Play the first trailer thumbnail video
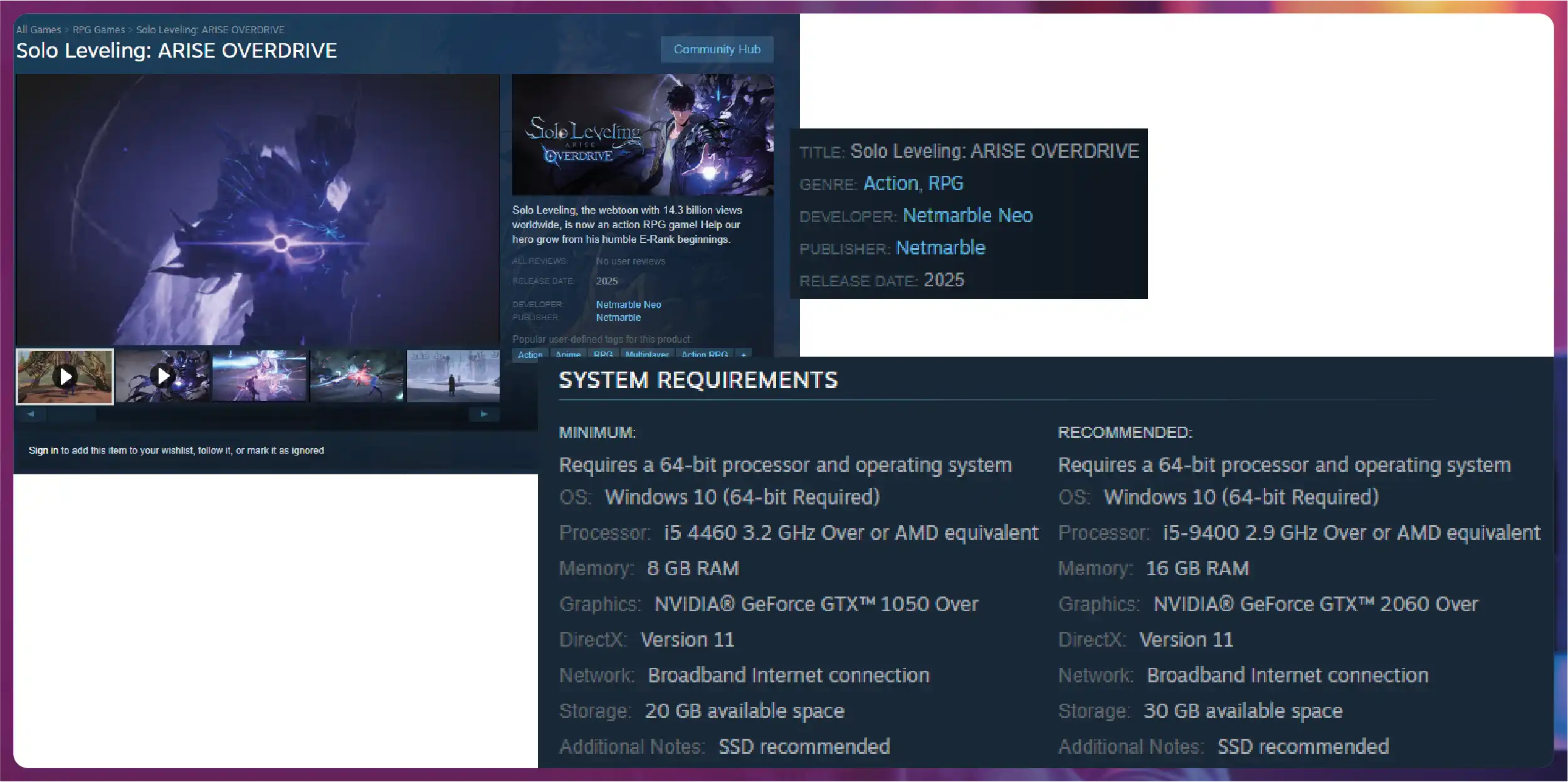The image size is (1568, 782). pos(65,377)
